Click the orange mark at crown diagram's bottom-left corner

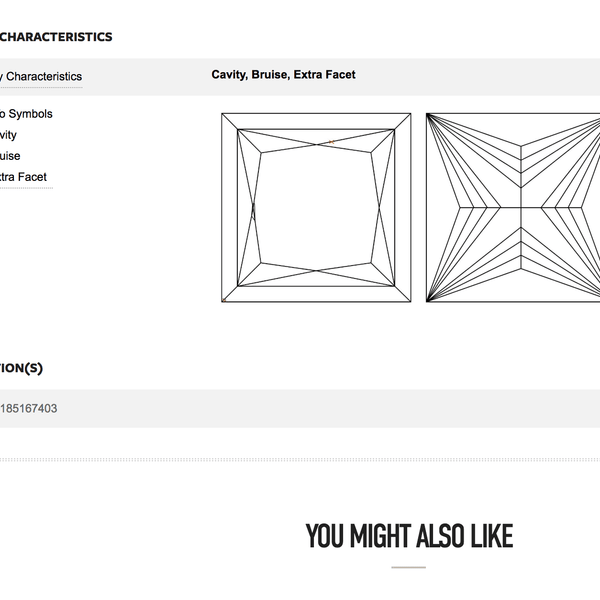(224, 300)
